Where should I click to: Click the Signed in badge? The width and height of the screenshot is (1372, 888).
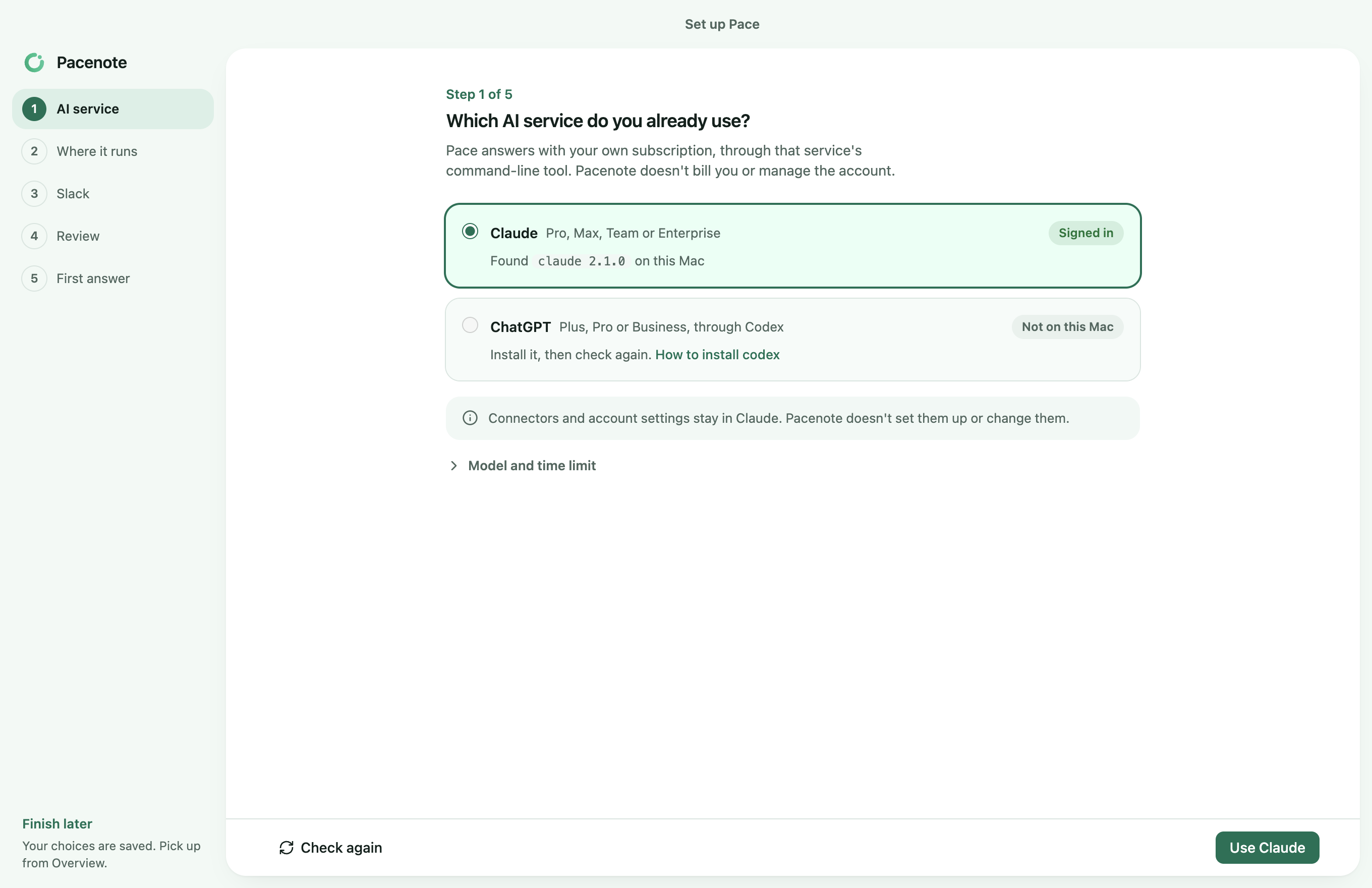pyautogui.click(x=1085, y=233)
